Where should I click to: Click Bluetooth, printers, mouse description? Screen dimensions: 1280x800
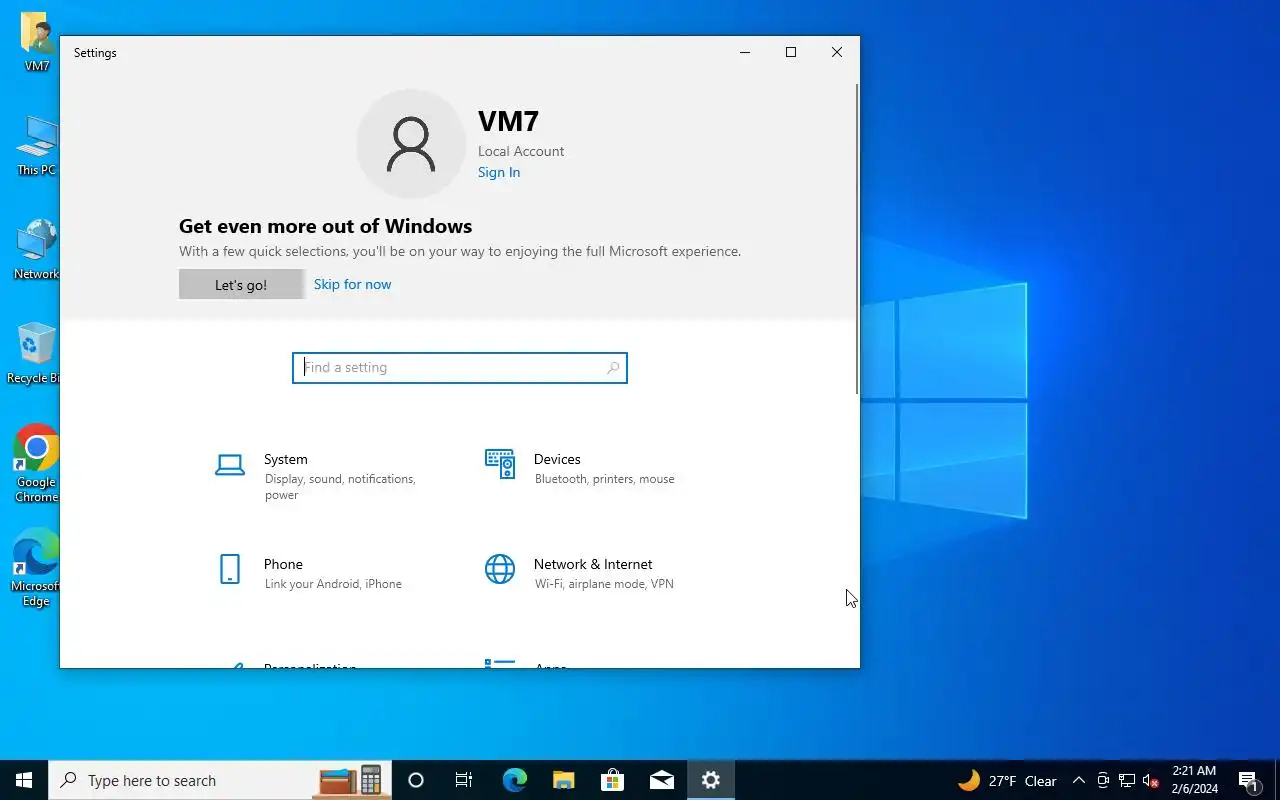[604, 479]
